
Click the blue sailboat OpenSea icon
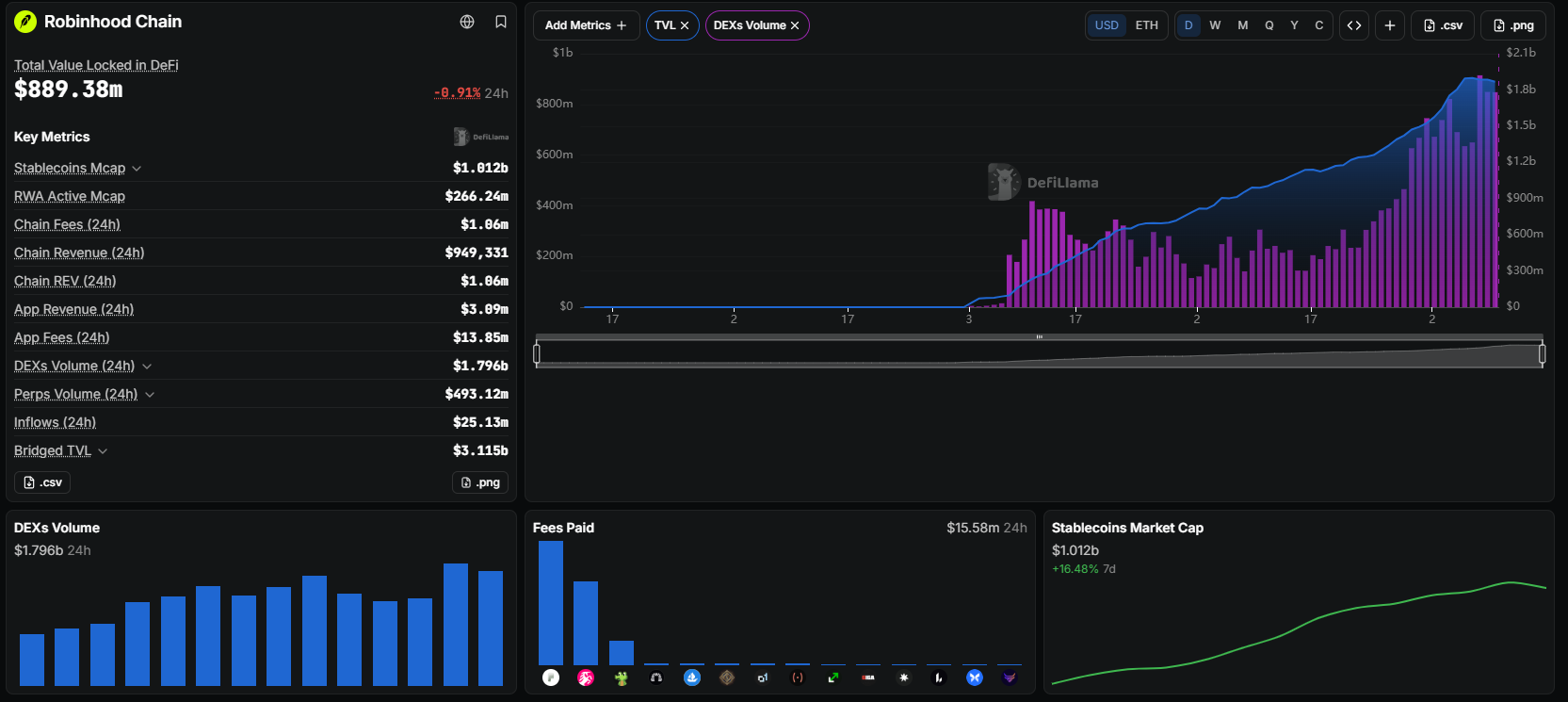click(x=692, y=678)
